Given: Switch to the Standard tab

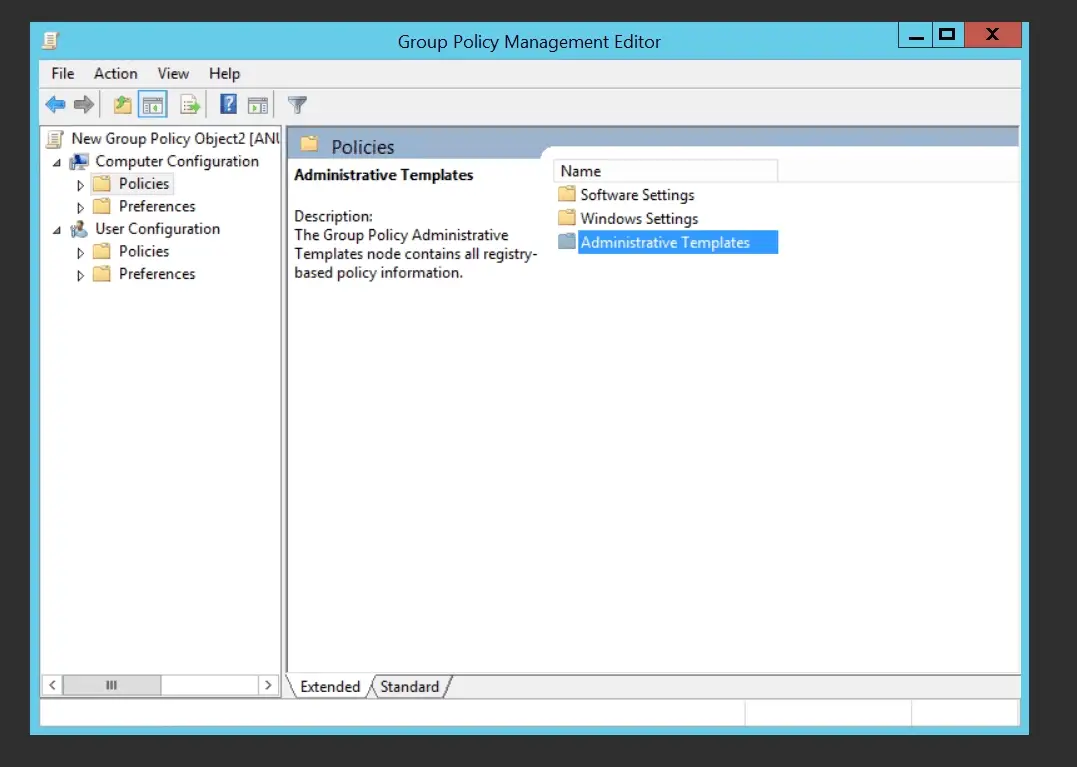Looking at the screenshot, I should pos(409,687).
